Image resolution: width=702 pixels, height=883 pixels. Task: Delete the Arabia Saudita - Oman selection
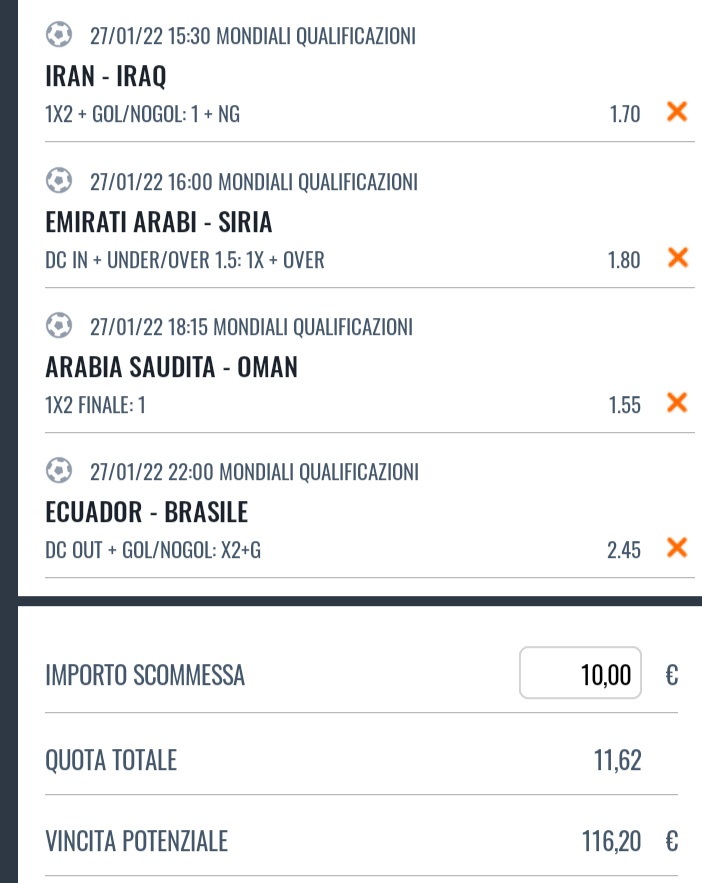click(x=677, y=403)
